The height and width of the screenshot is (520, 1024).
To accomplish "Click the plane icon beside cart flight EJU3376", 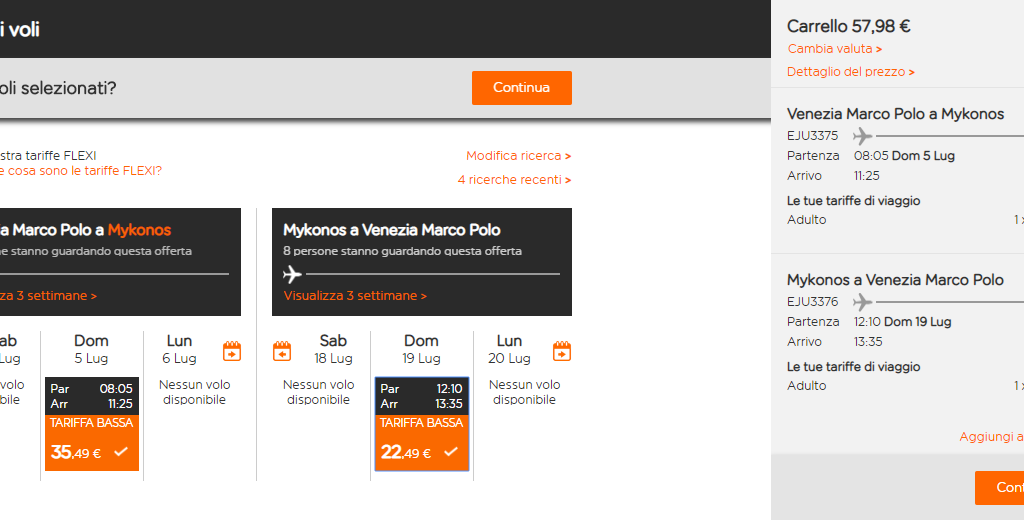I will [x=862, y=302].
